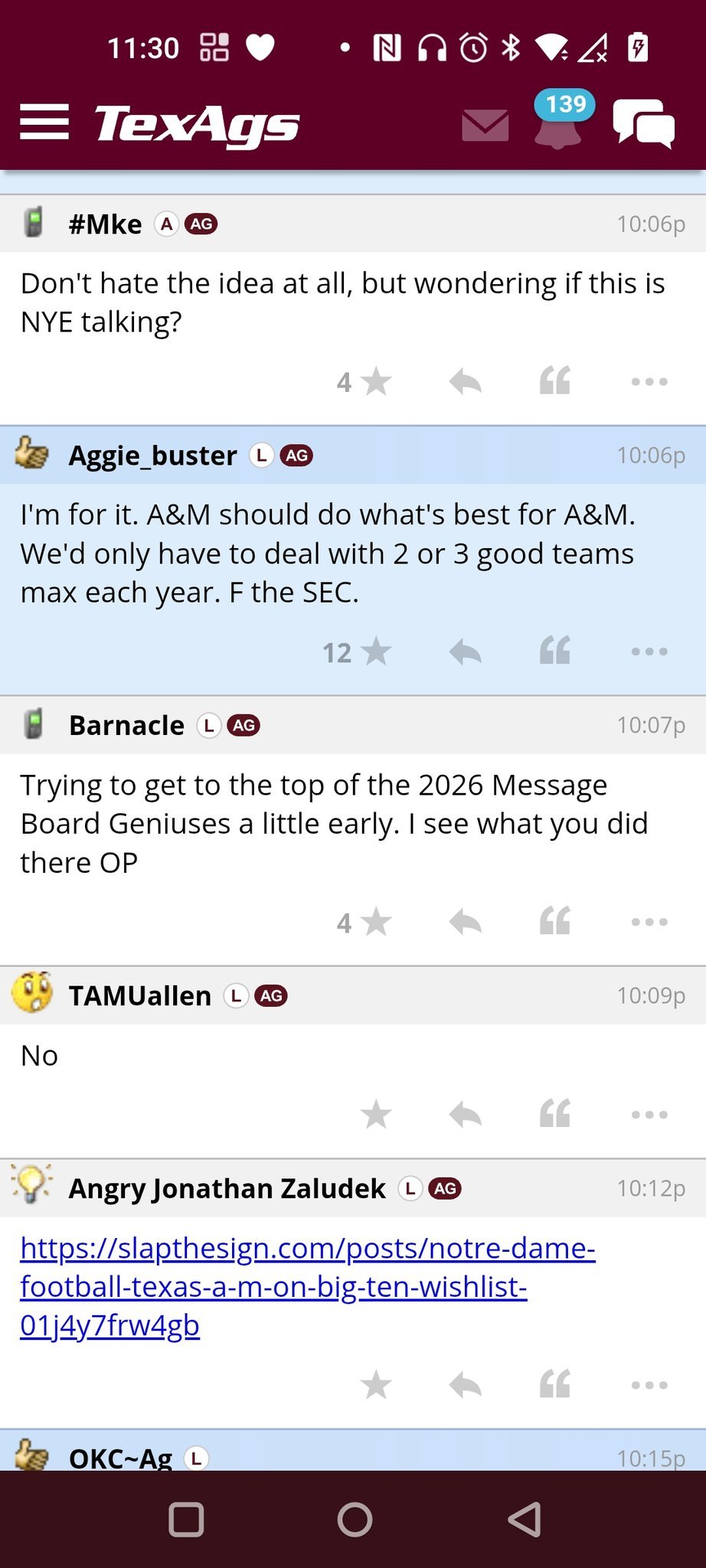Quote TAMUallen's post

pyautogui.click(x=555, y=1115)
